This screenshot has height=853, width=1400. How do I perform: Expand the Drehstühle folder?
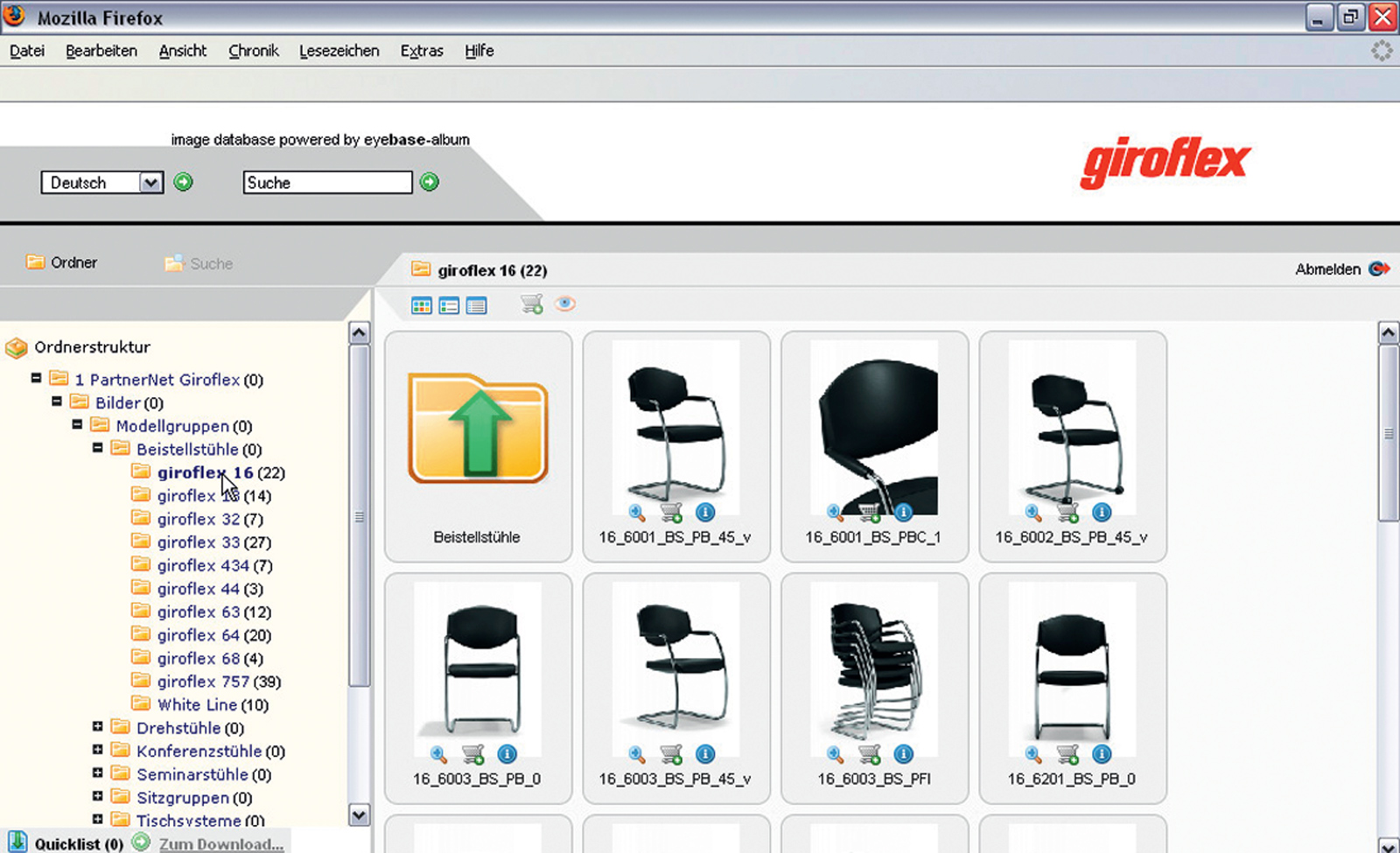[98, 727]
